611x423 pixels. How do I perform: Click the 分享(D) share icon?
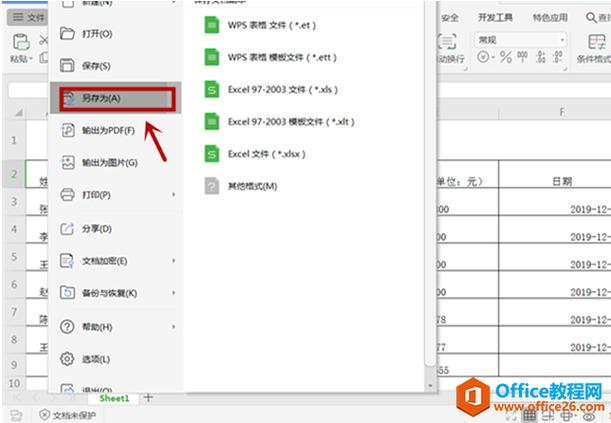[67, 228]
